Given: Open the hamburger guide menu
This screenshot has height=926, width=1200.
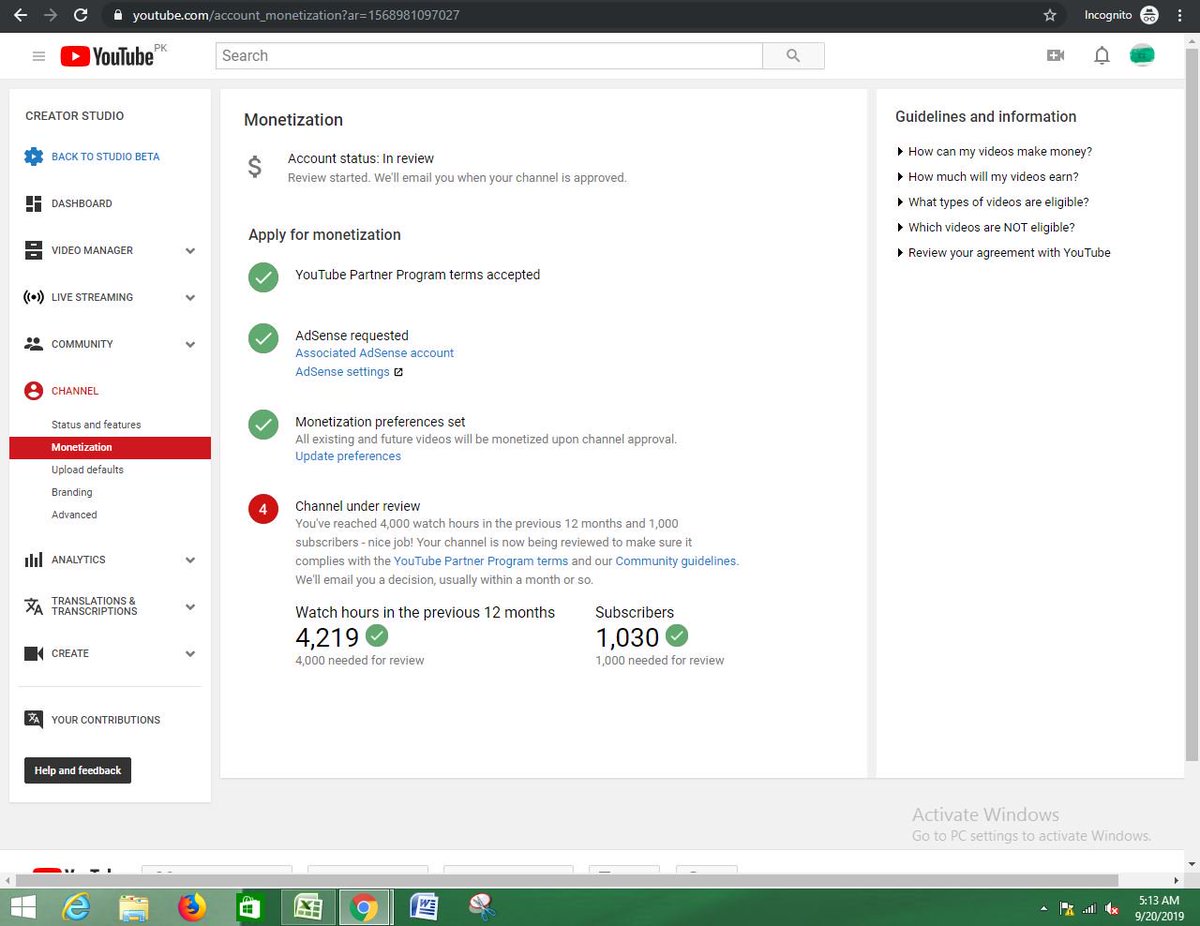Looking at the screenshot, I should 39,57.
